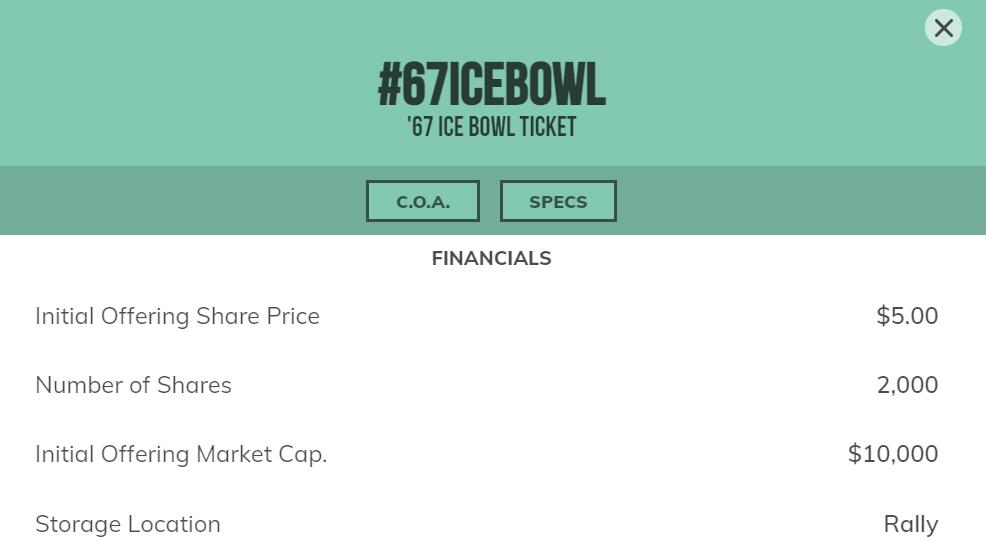986x541 pixels.
Task: Select the Storage Location label
Action: [128, 524]
